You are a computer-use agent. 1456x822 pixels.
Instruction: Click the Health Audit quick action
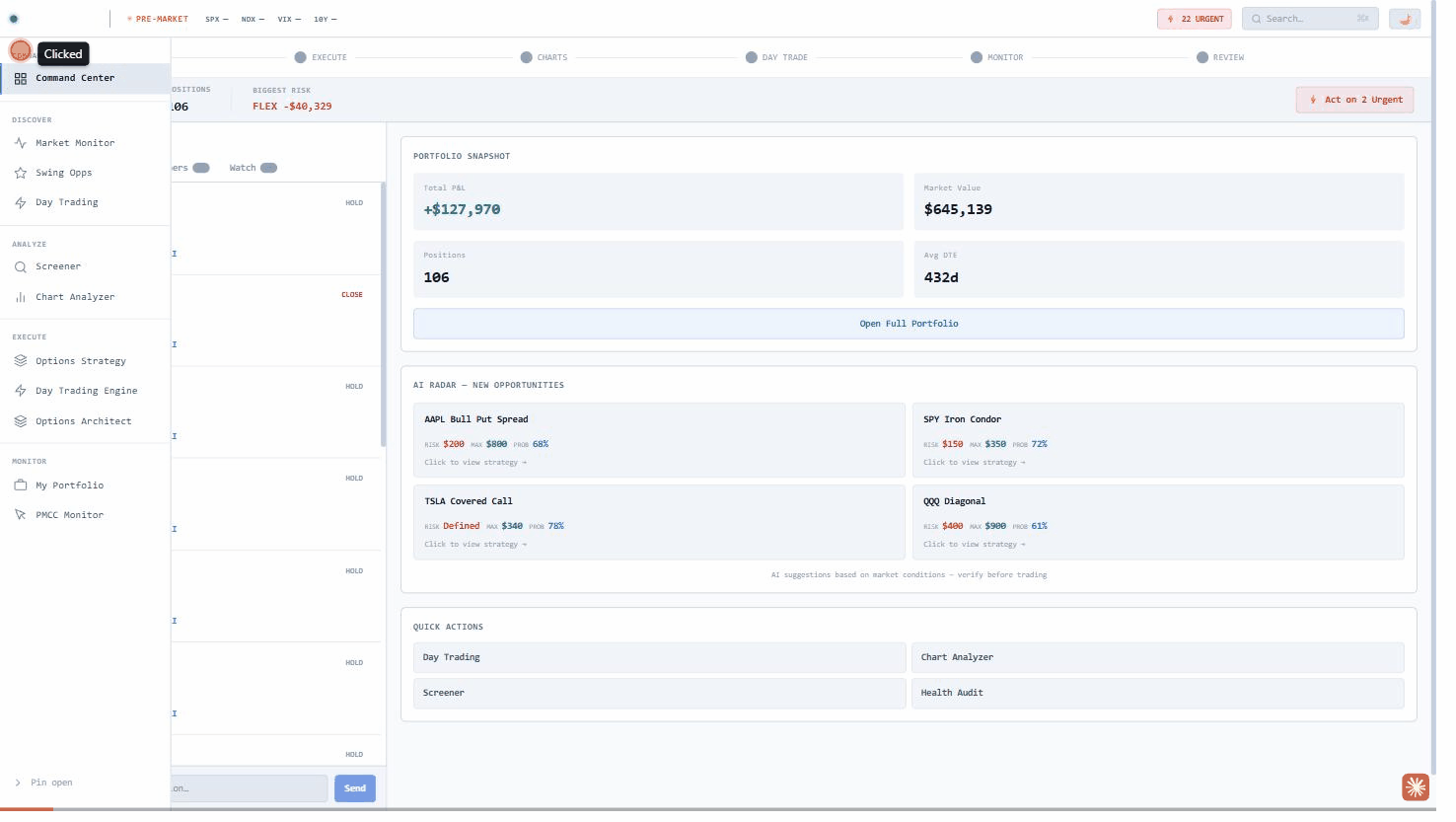click(1157, 693)
